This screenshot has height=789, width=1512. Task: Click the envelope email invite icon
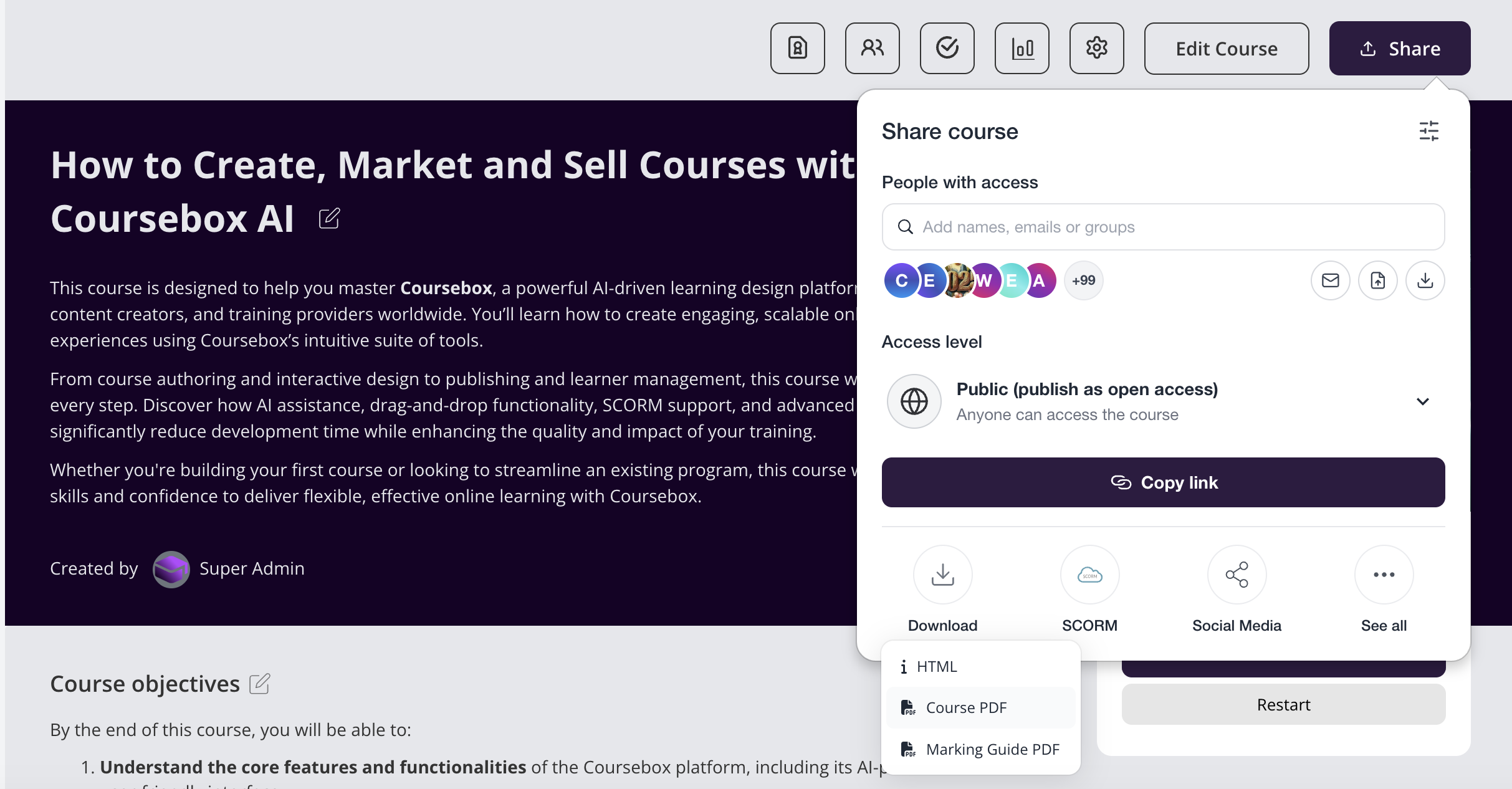(x=1330, y=280)
